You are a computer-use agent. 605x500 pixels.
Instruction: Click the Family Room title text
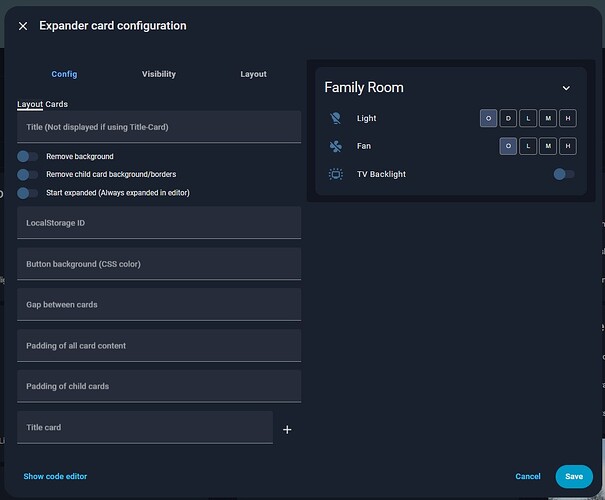(x=364, y=88)
